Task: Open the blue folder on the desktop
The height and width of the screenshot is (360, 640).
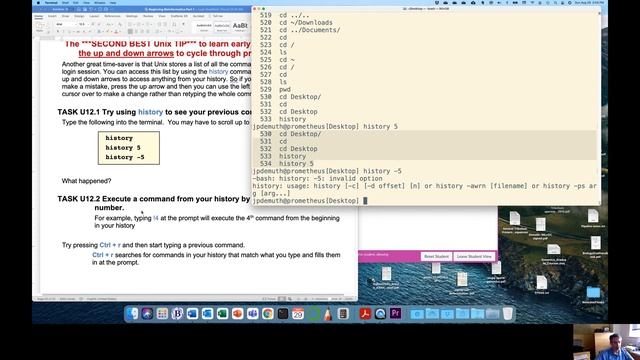Action: click(x=593, y=292)
